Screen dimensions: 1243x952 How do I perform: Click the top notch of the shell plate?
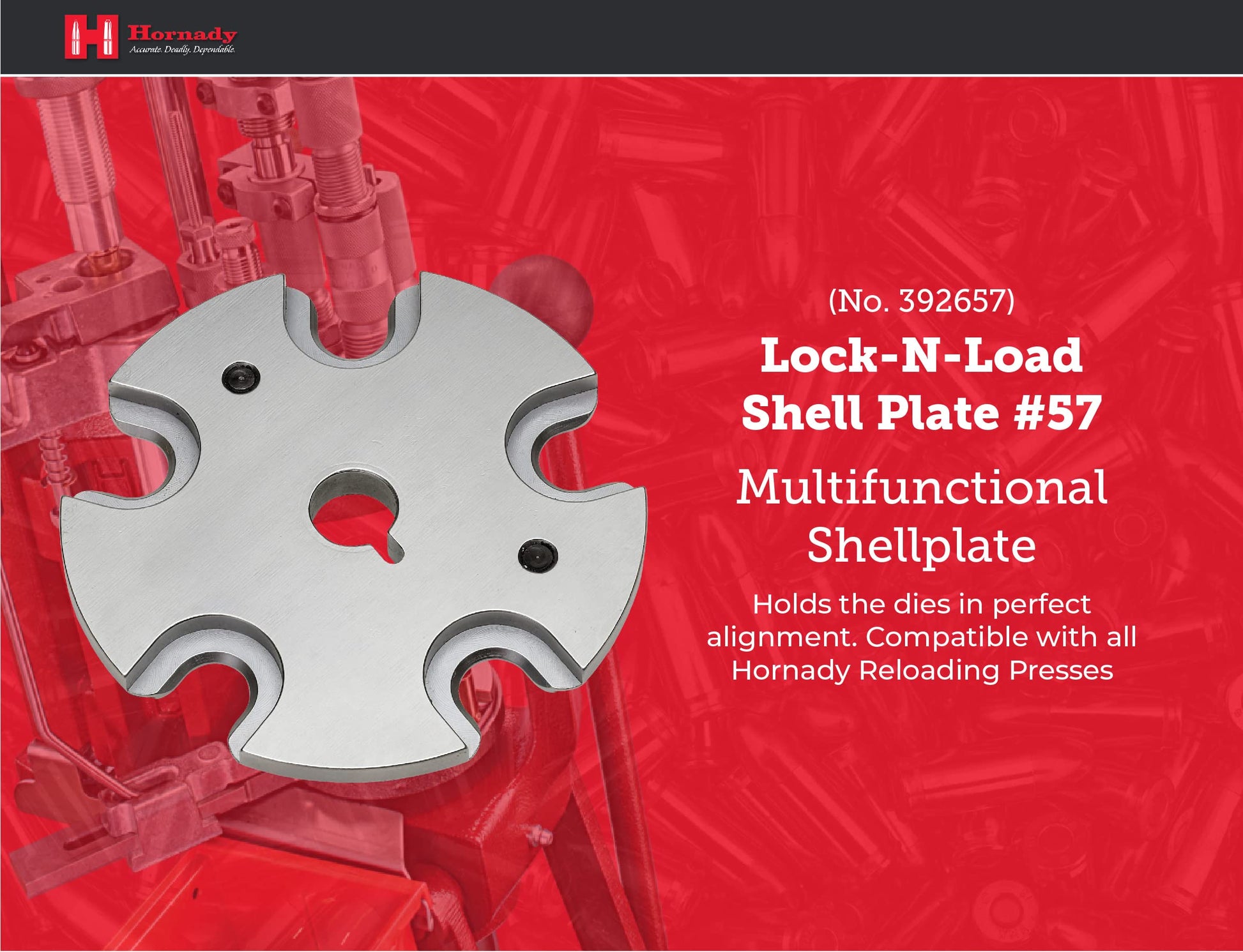click(x=353, y=319)
